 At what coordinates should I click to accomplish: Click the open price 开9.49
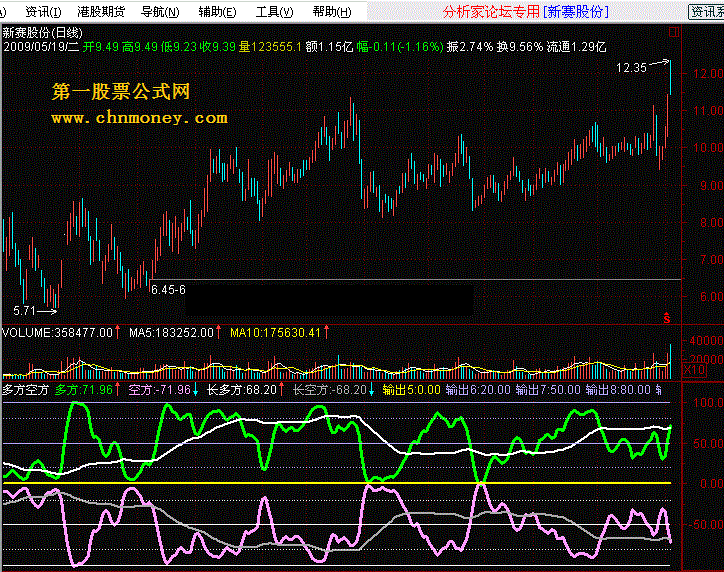(101, 47)
